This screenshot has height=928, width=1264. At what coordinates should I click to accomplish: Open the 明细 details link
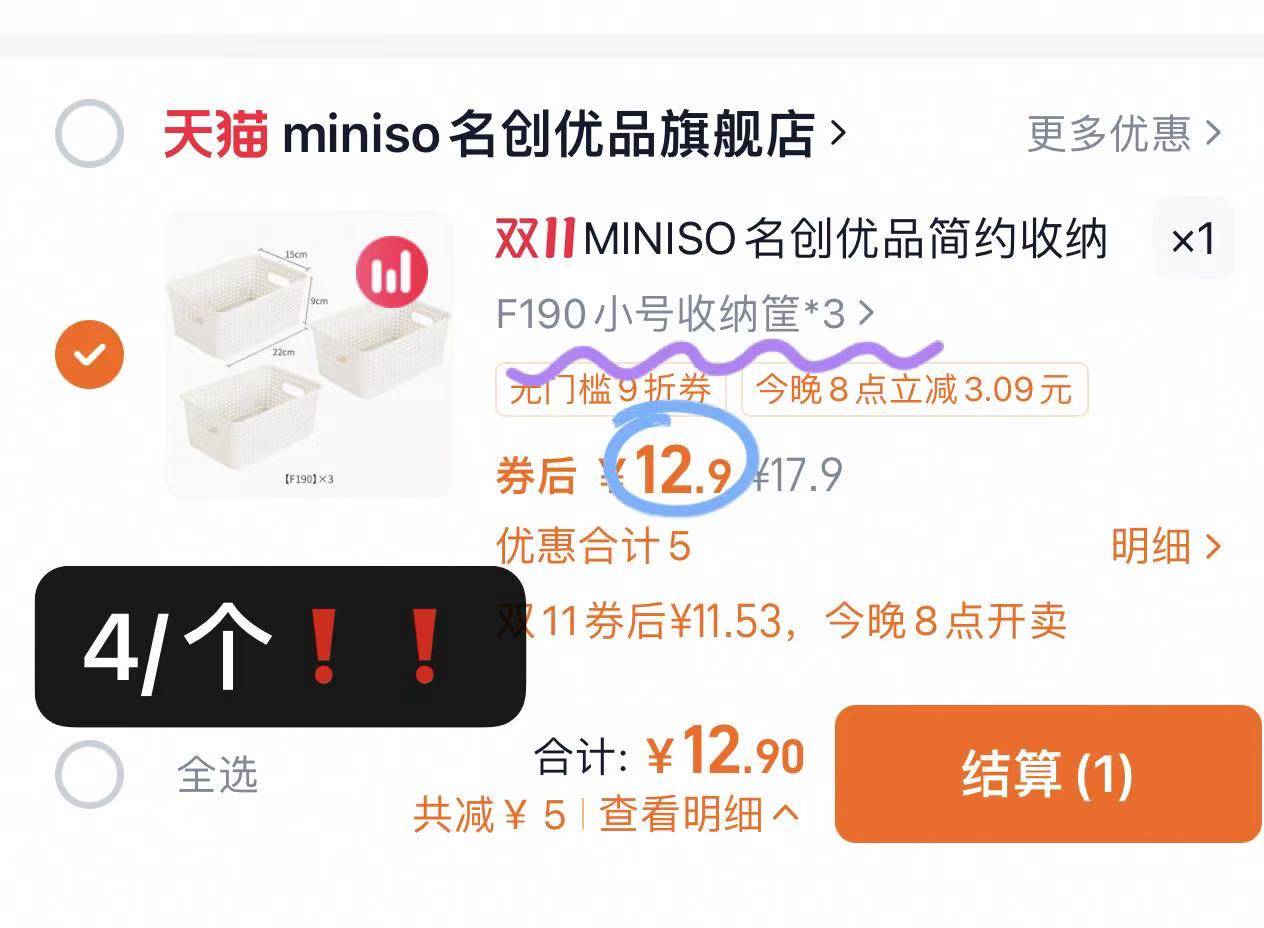1166,547
